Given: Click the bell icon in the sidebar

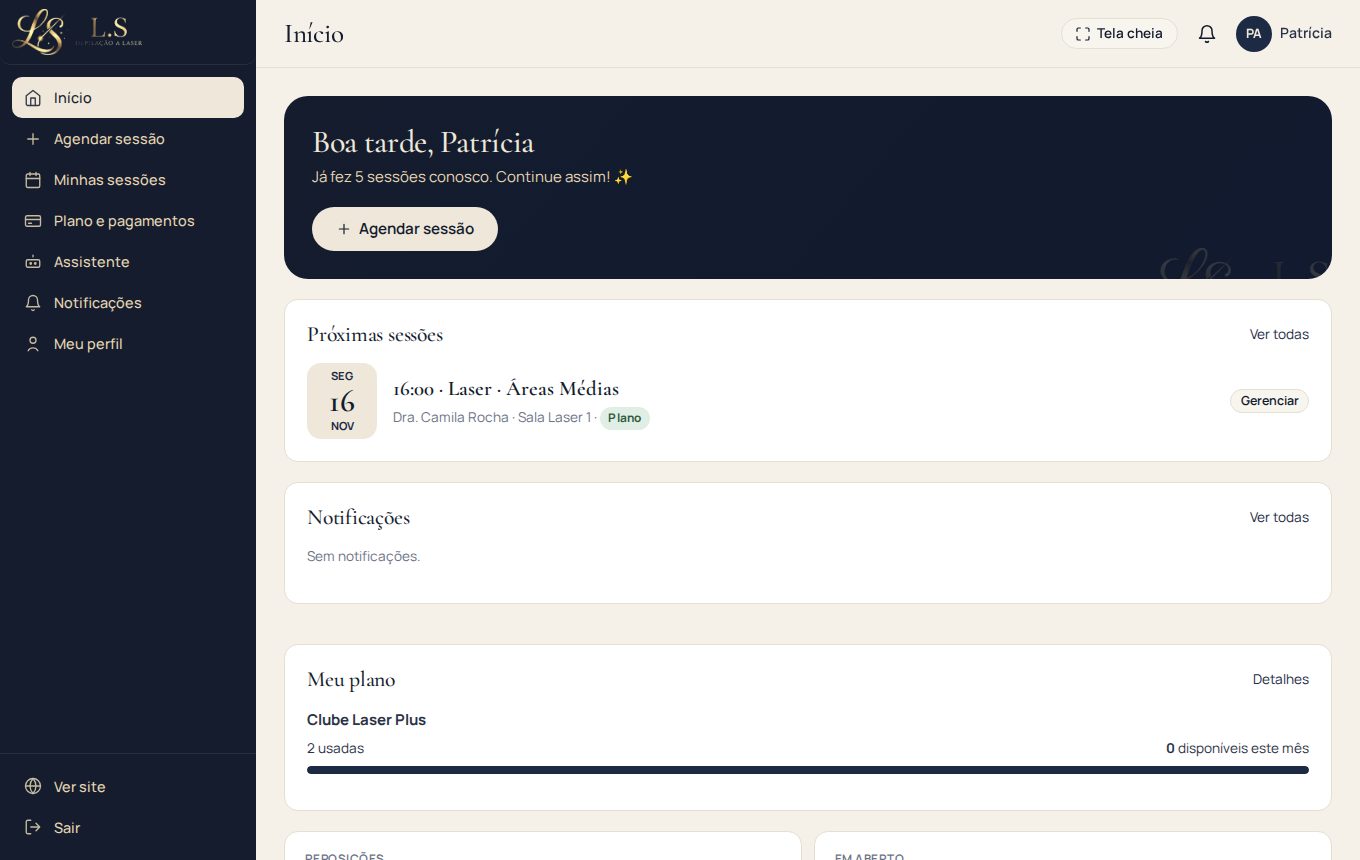Looking at the screenshot, I should click(33, 303).
